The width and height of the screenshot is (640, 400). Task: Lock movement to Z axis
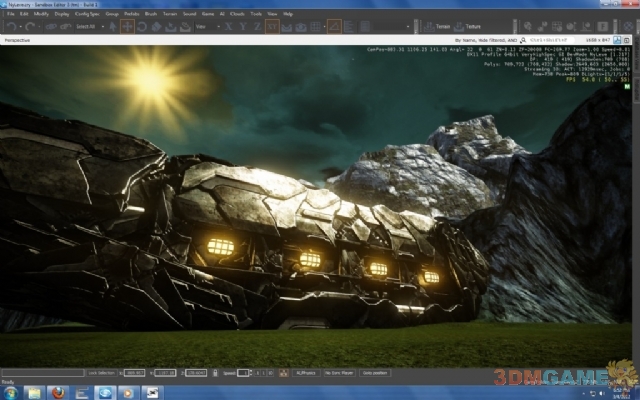click(x=258, y=27)
